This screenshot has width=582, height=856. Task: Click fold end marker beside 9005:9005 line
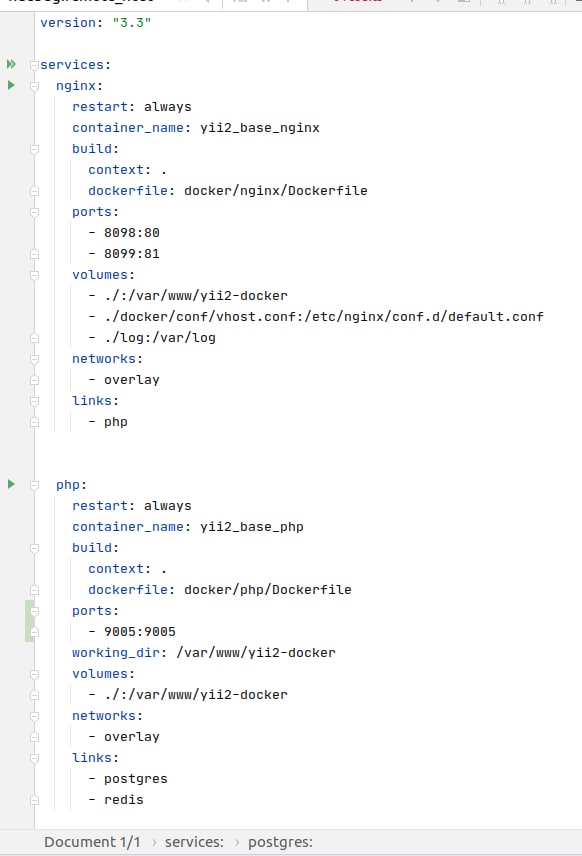coord(34,632)
